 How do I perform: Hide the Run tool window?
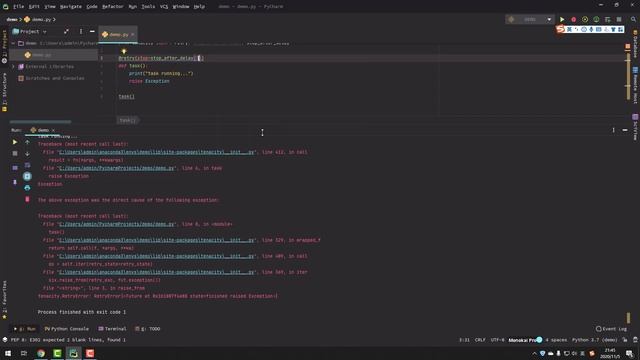tap(625, 130)
